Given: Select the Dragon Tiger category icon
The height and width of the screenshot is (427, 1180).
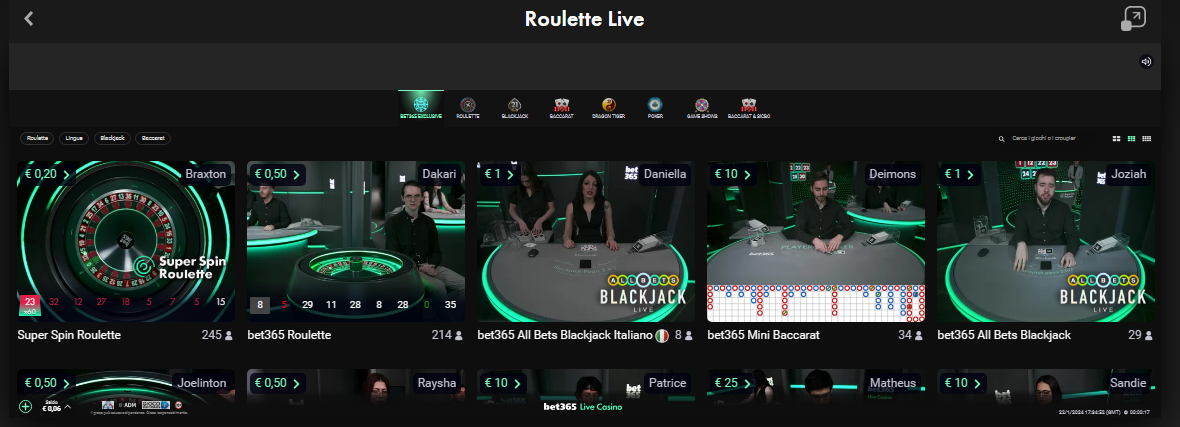Looking at the screenshot, I should coord(608,105).
